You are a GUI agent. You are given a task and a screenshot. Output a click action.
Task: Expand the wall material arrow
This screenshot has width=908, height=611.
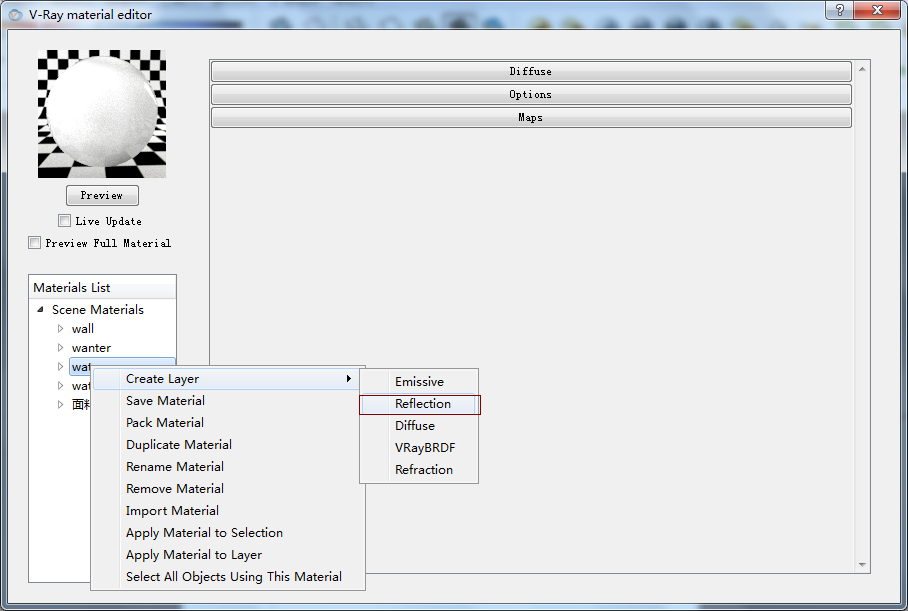coord(60,329)
